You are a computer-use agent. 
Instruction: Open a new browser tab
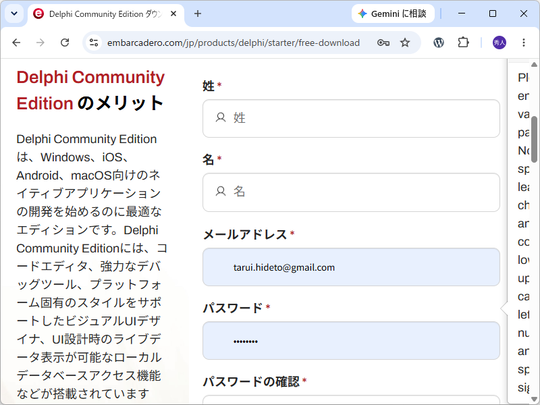[197, 14]
